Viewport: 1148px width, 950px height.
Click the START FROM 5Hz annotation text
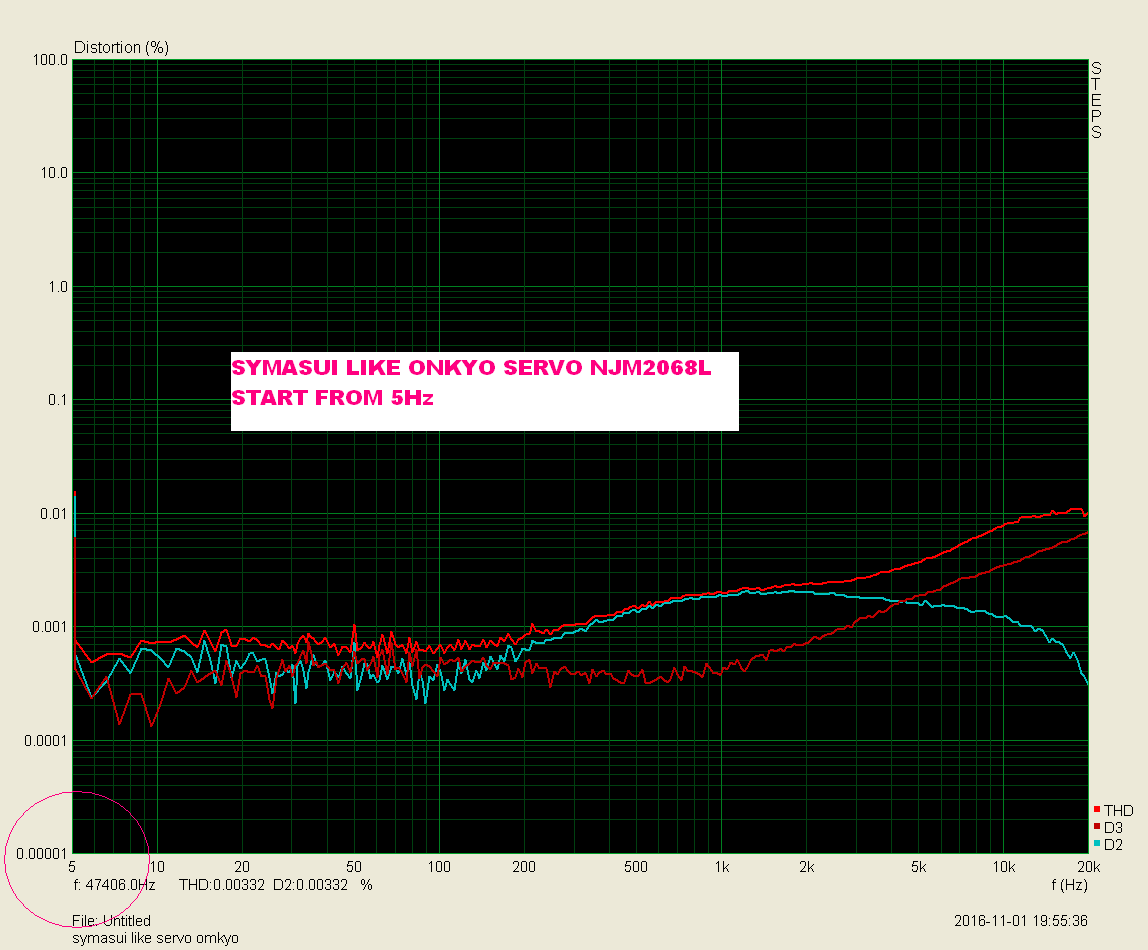point(332,397)
